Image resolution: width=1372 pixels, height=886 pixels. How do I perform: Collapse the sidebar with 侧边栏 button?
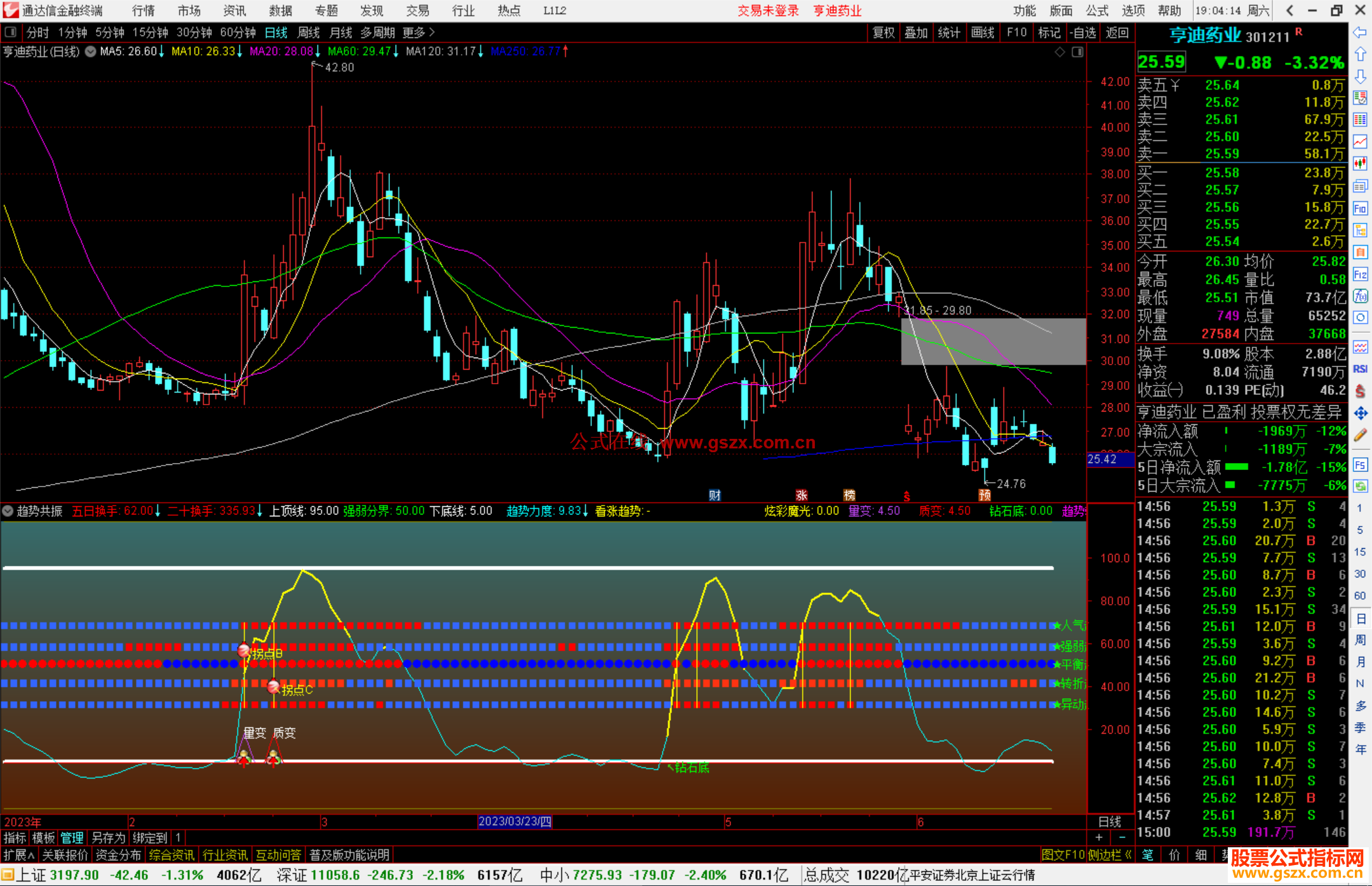click(1108, 855)
